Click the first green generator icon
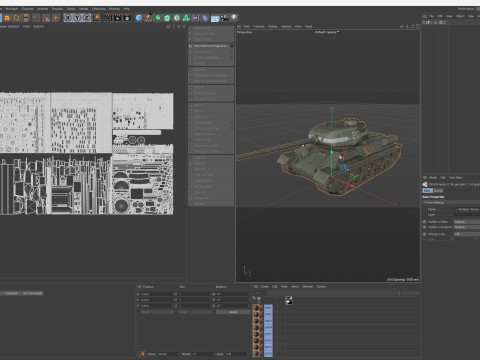 (158, 18)
